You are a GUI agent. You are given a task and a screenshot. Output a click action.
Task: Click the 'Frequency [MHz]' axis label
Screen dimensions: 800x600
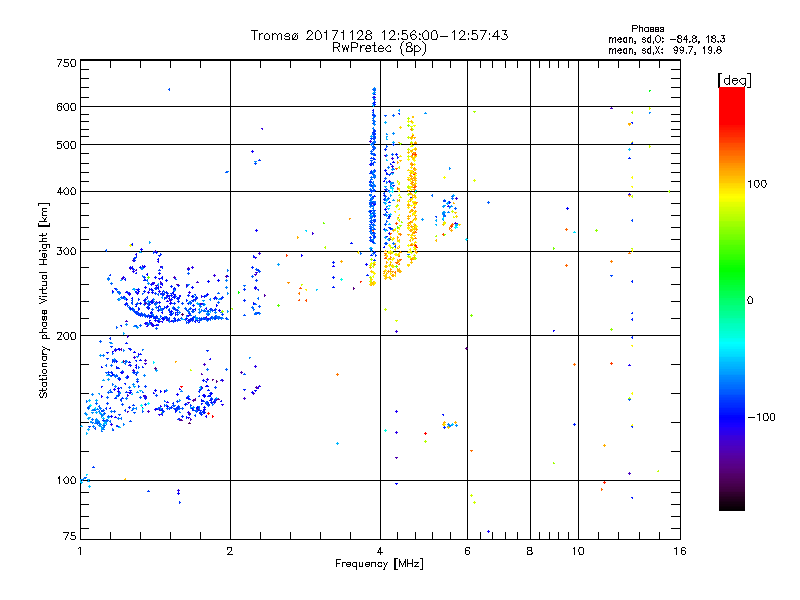click(379, 564)
